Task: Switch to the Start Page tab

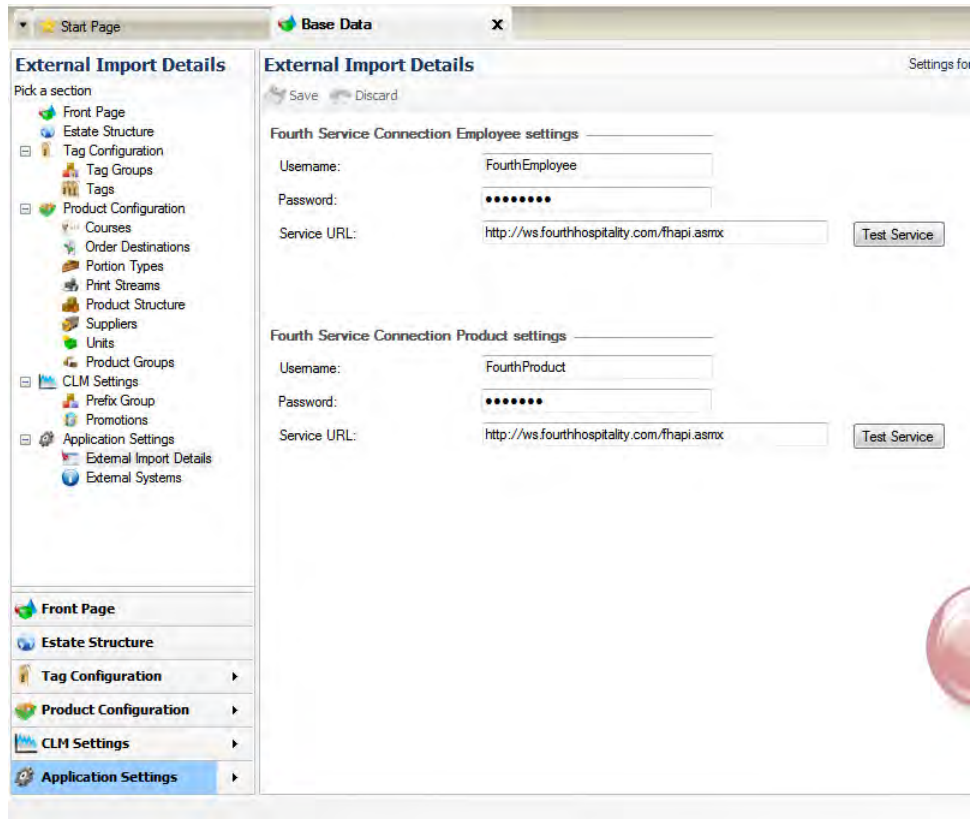Action: (150, 26)
